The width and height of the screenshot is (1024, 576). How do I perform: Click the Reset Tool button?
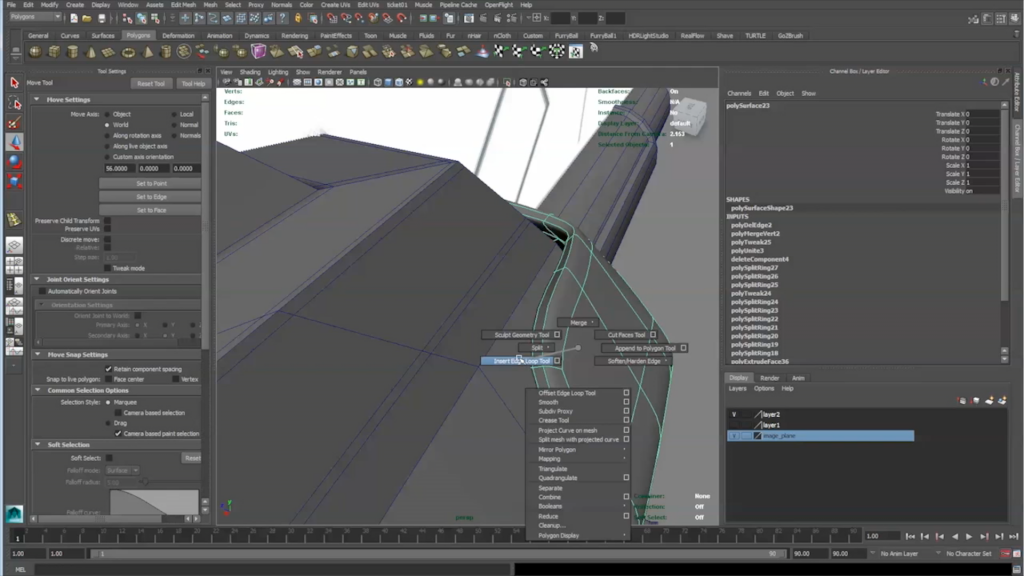pyautogui.click(x=151, y=84)
